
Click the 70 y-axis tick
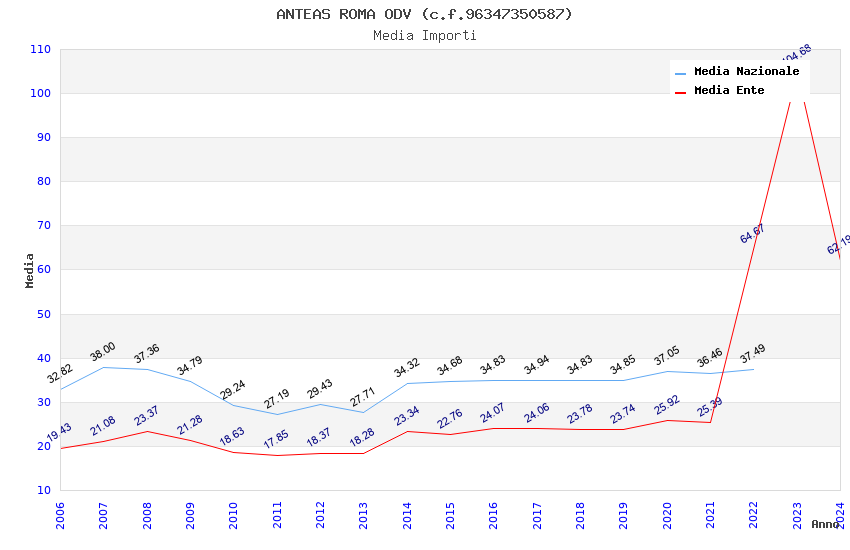[44, 225]
